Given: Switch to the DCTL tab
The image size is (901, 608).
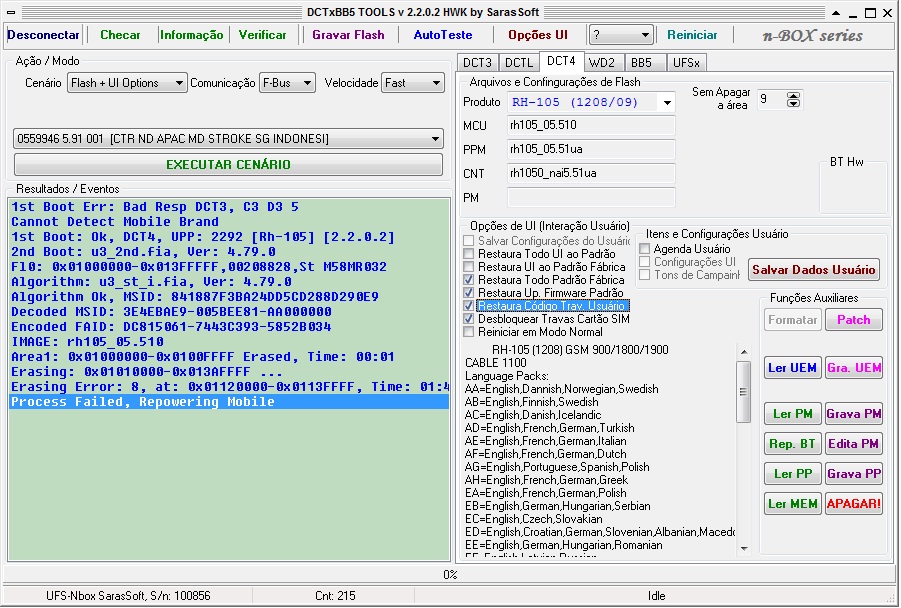Looking at the screenshot, I should click(x=519, y=63).
